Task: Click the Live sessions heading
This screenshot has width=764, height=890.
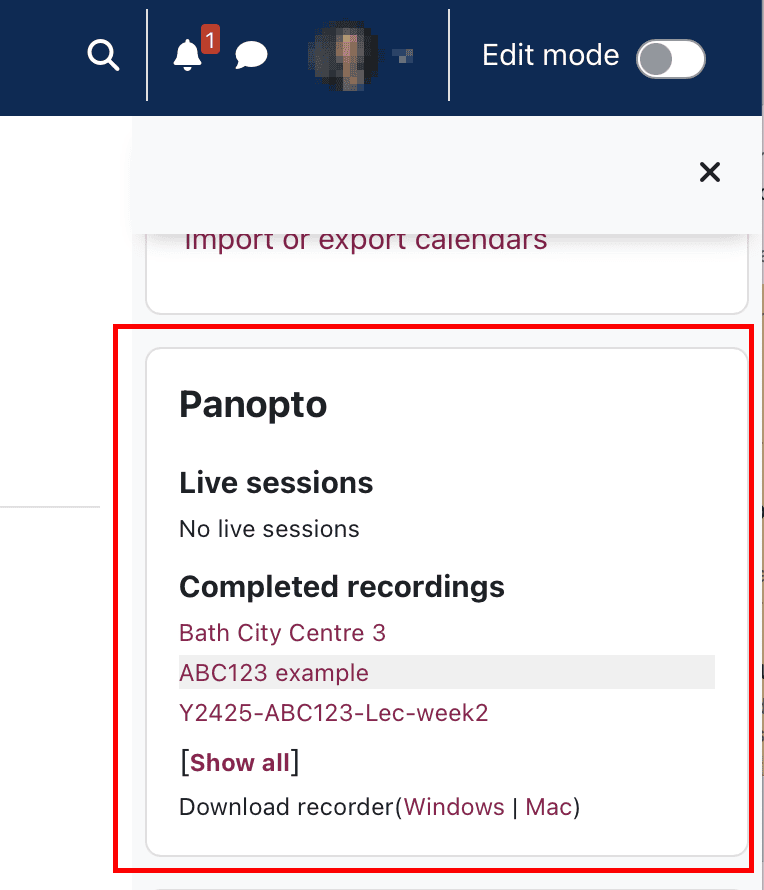Action: [x=276, y=483]
